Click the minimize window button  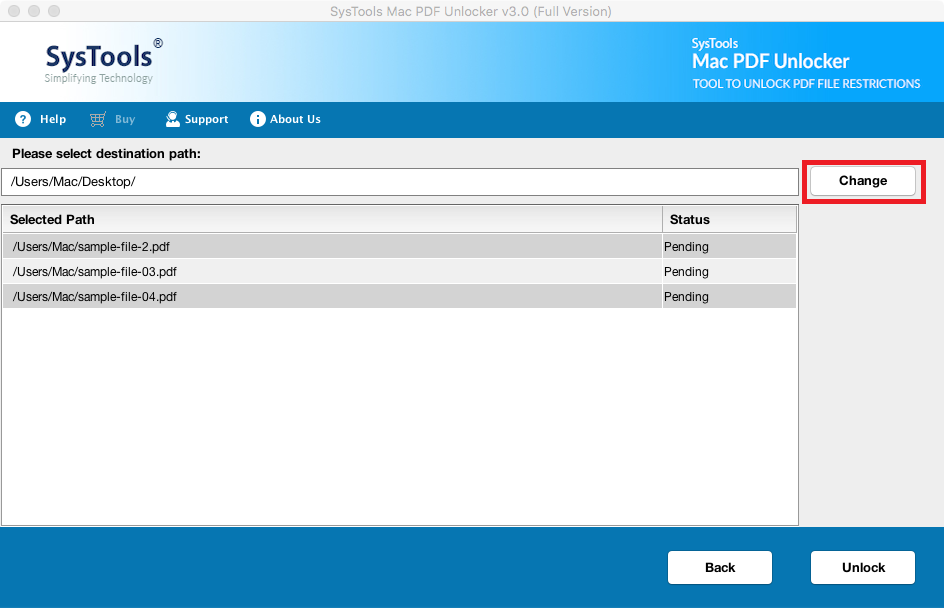34,11
